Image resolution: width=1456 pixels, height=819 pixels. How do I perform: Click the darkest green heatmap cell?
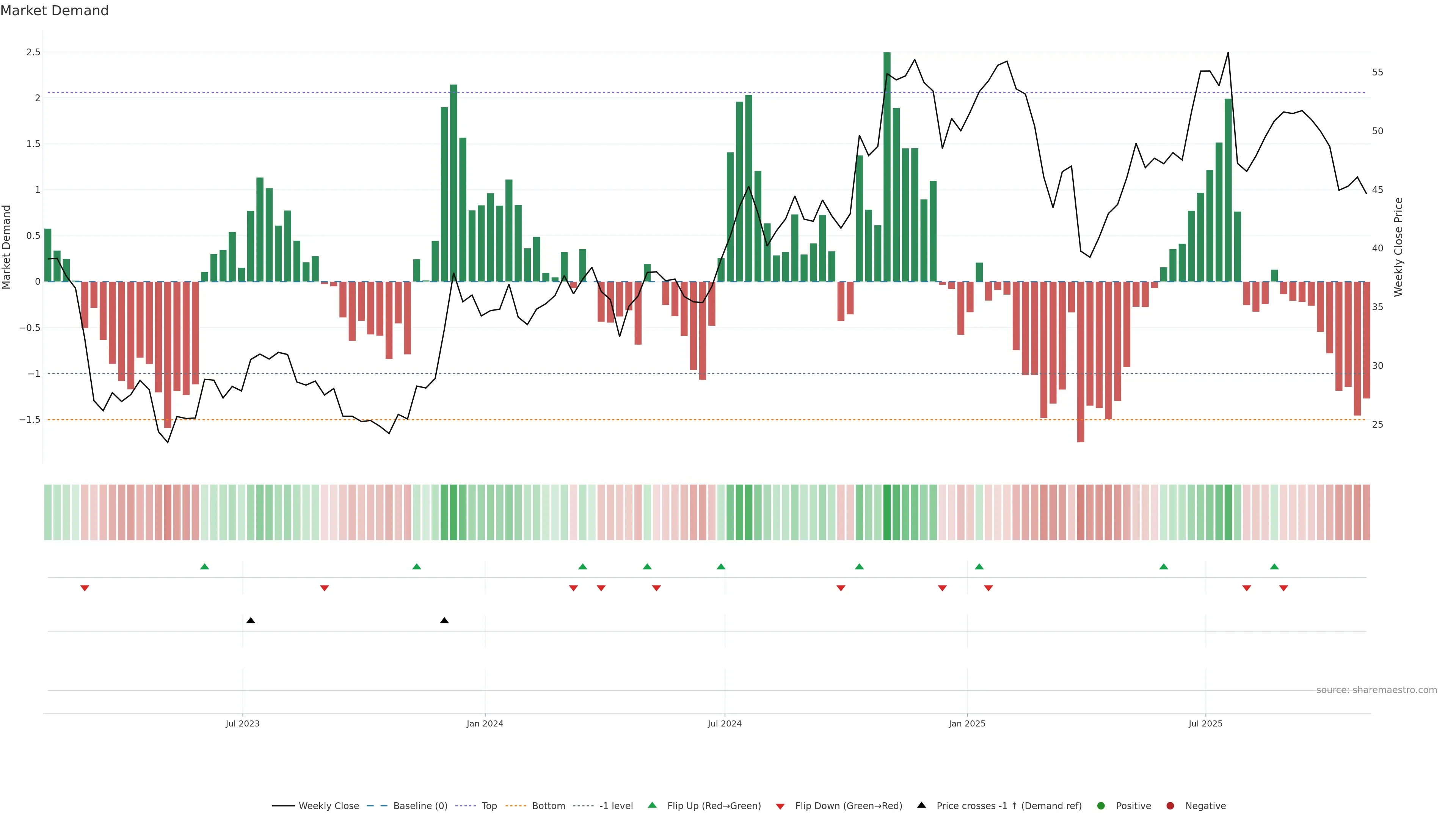point(887,512)
